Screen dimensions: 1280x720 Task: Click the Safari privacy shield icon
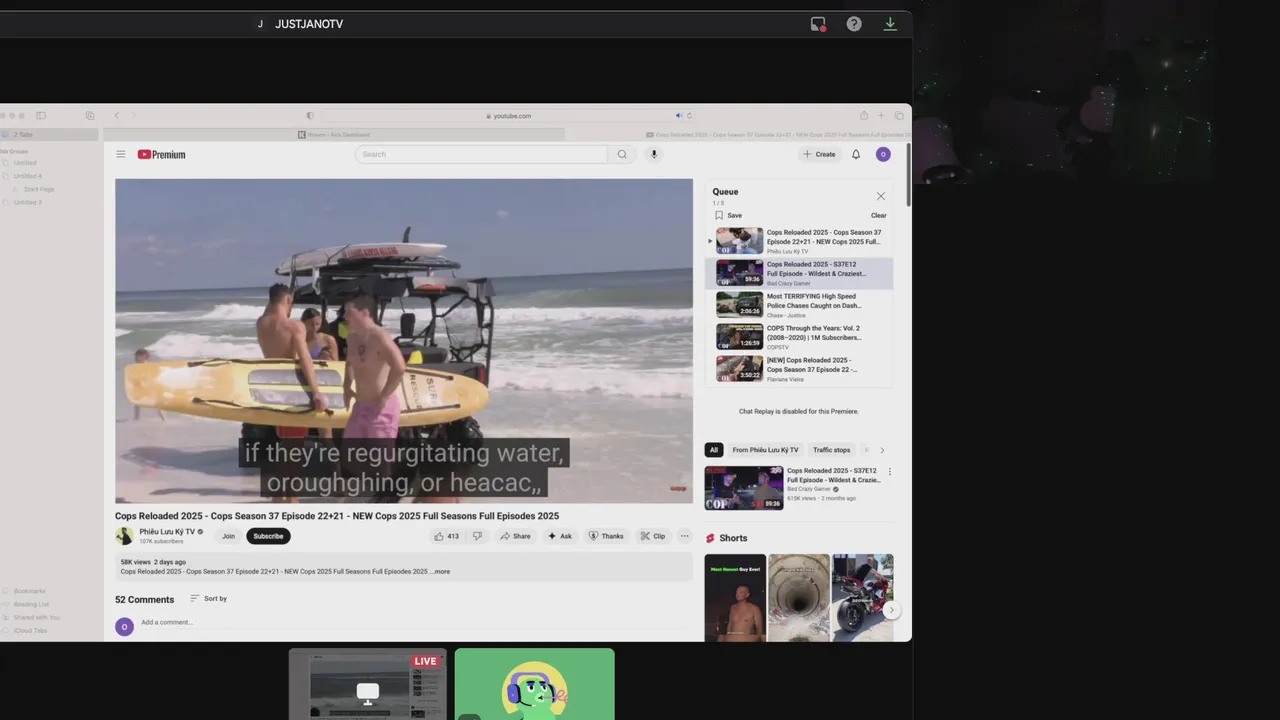tap(309, 116)
